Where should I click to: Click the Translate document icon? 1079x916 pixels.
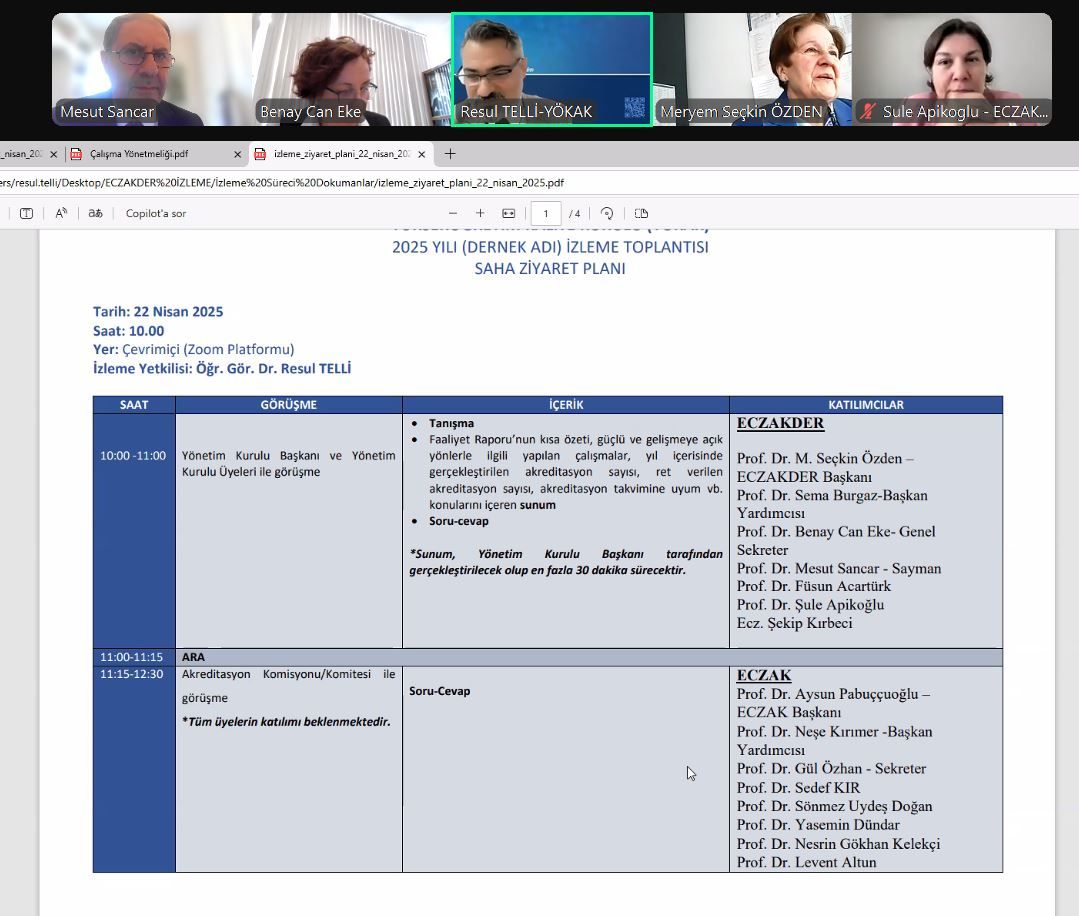95,213
